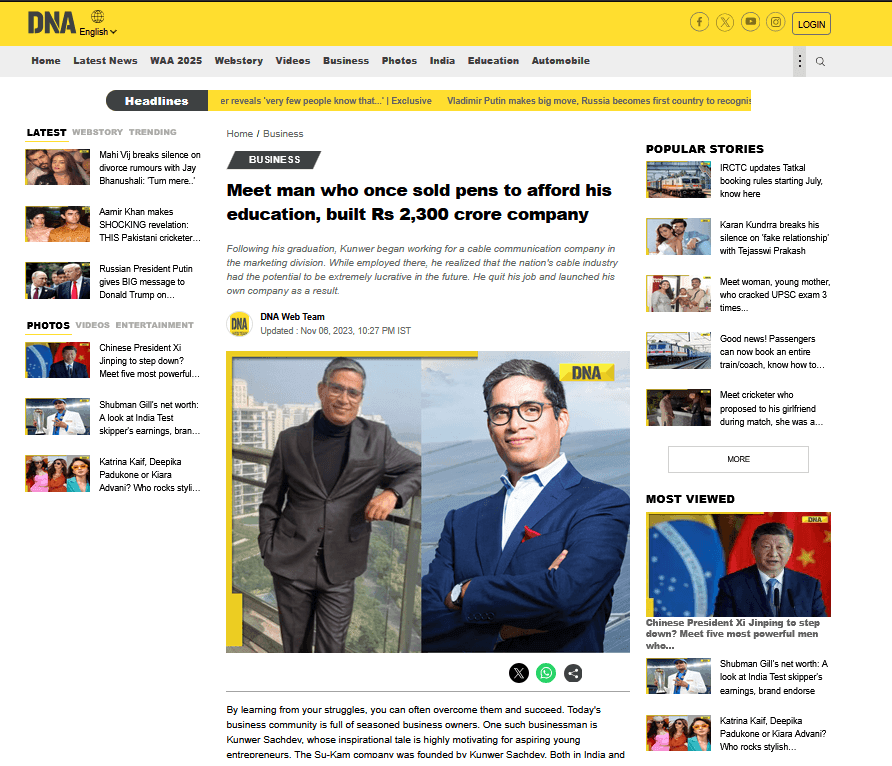The height and width of the screenshot is (766, 892).
Task: Open cricketer proposed to girlfriend thumbnail
Action: 678,407
